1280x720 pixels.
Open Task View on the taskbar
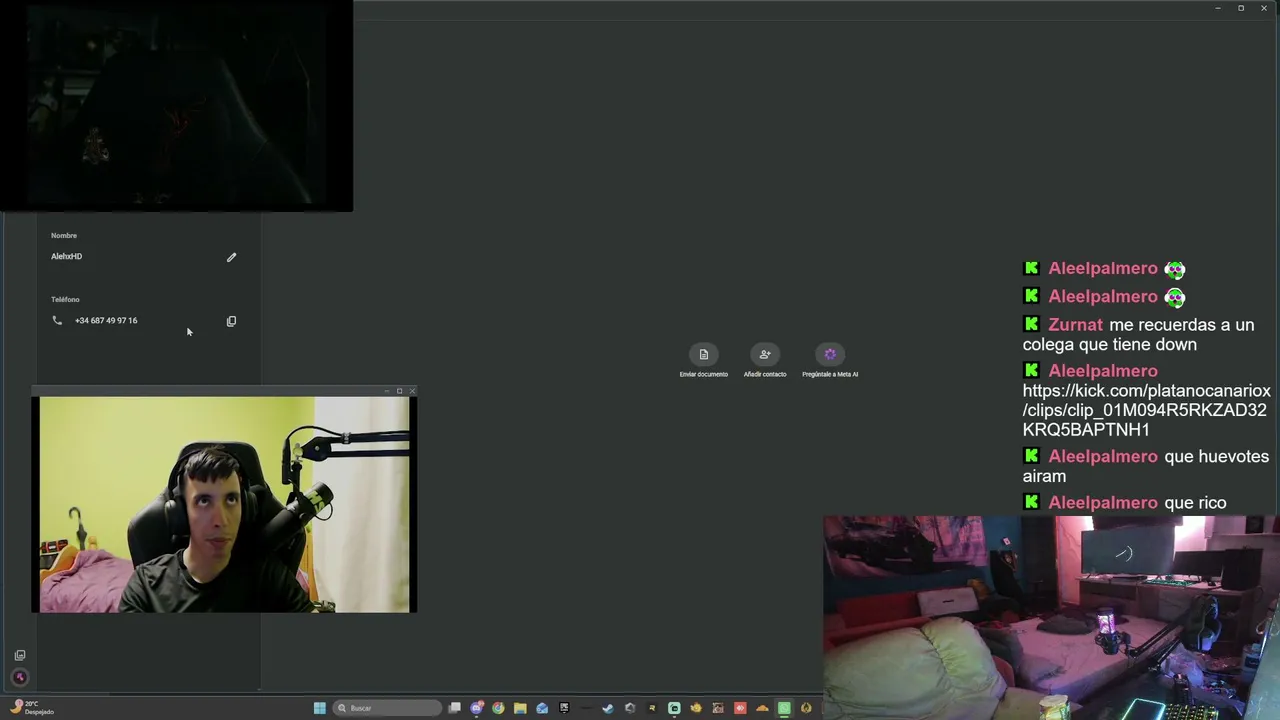coord(454,708)
